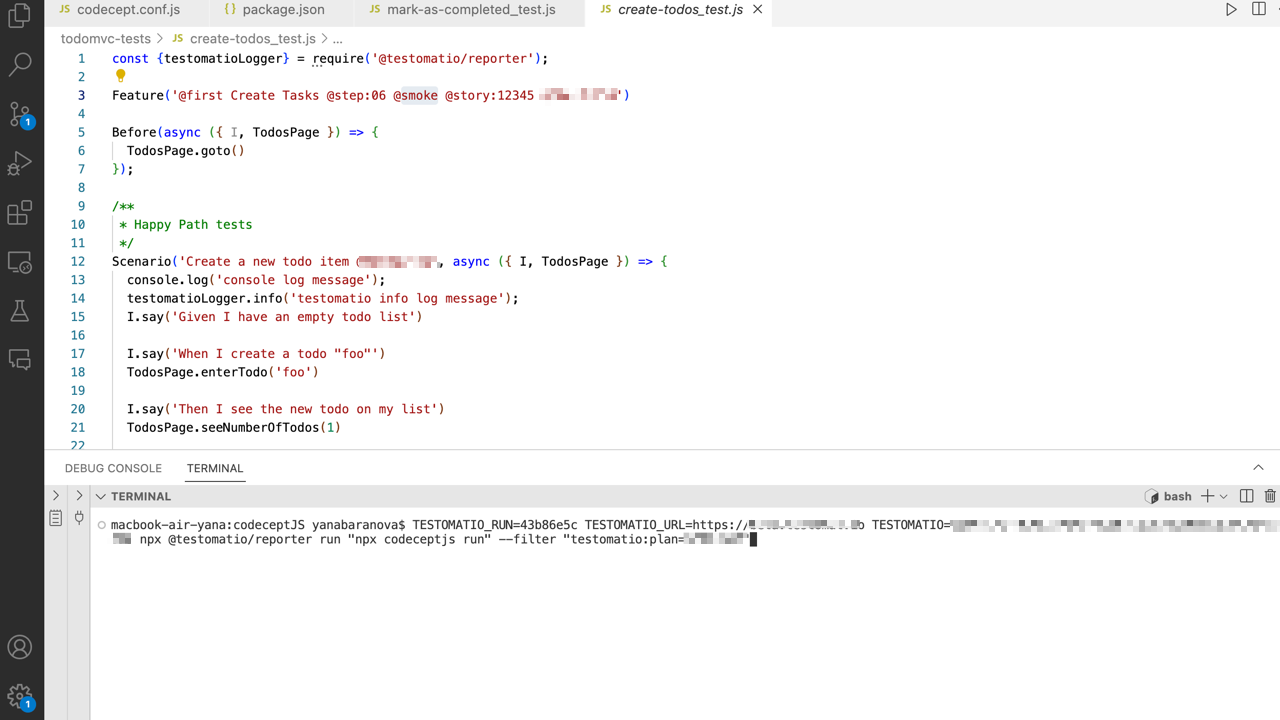This screenshot has width=1280, height=720.
Task: Click the lightbulb code action icon
Action: click(x=120, y=76)
